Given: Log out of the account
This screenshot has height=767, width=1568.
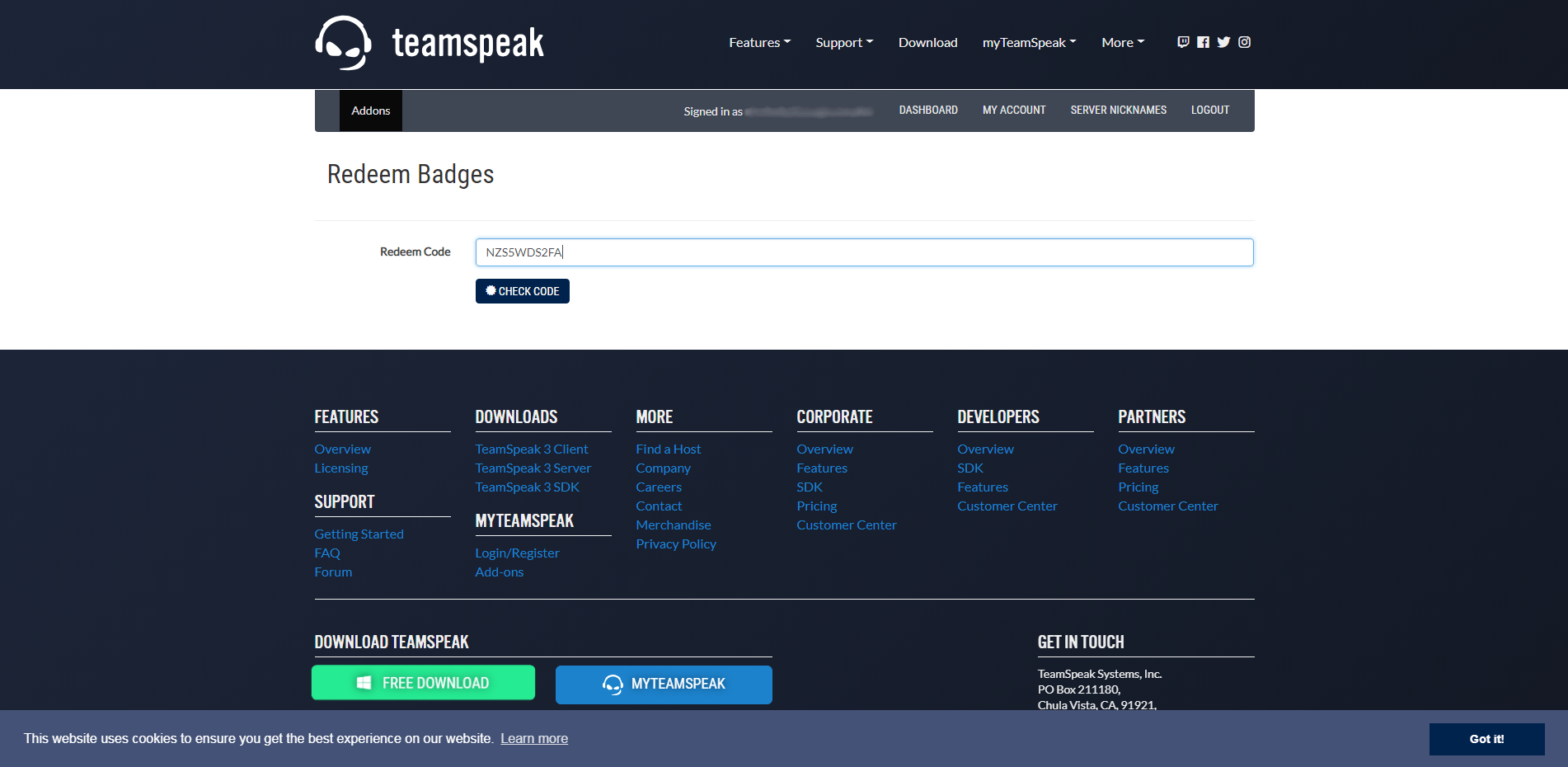Looking at the screenshot, I should 1209,111.
